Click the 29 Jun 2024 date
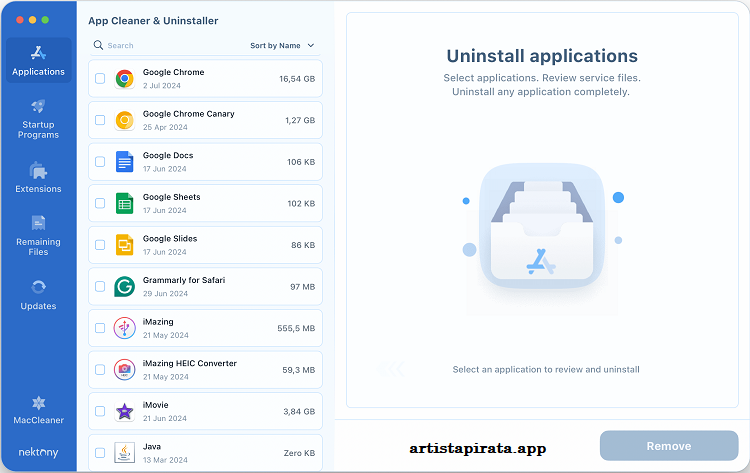 pyautogui.click(x=165, y=294)
